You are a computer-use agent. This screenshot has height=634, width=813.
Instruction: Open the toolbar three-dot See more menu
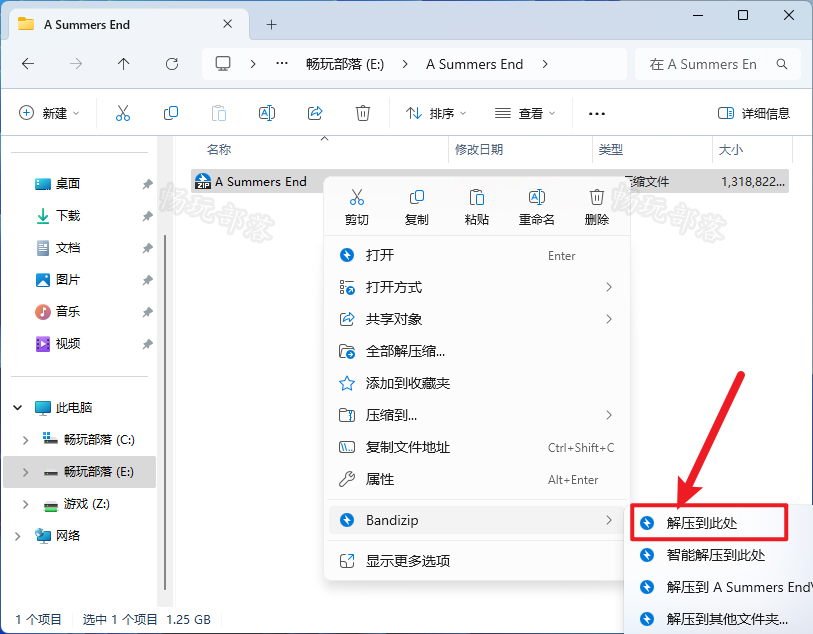pos(597,114)
